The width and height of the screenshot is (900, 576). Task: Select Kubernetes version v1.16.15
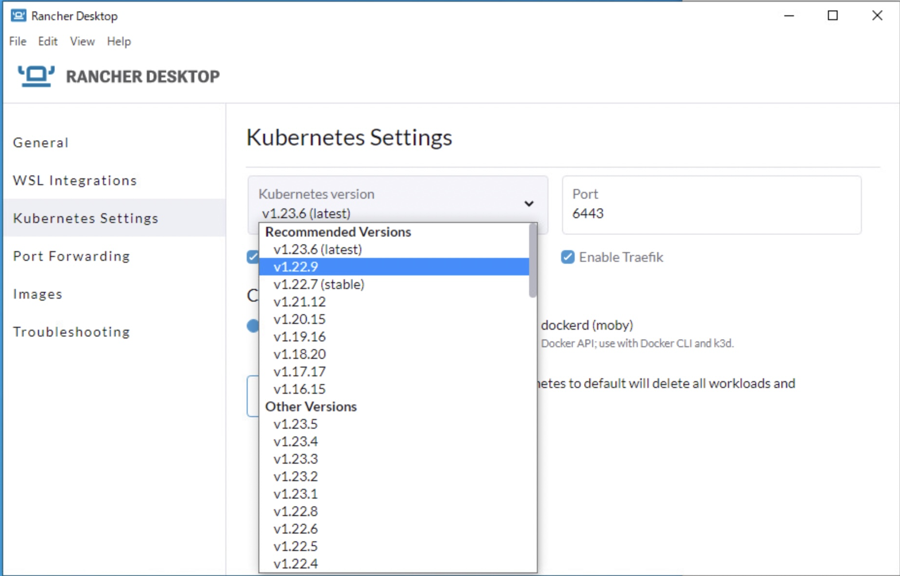pos(394,389)
